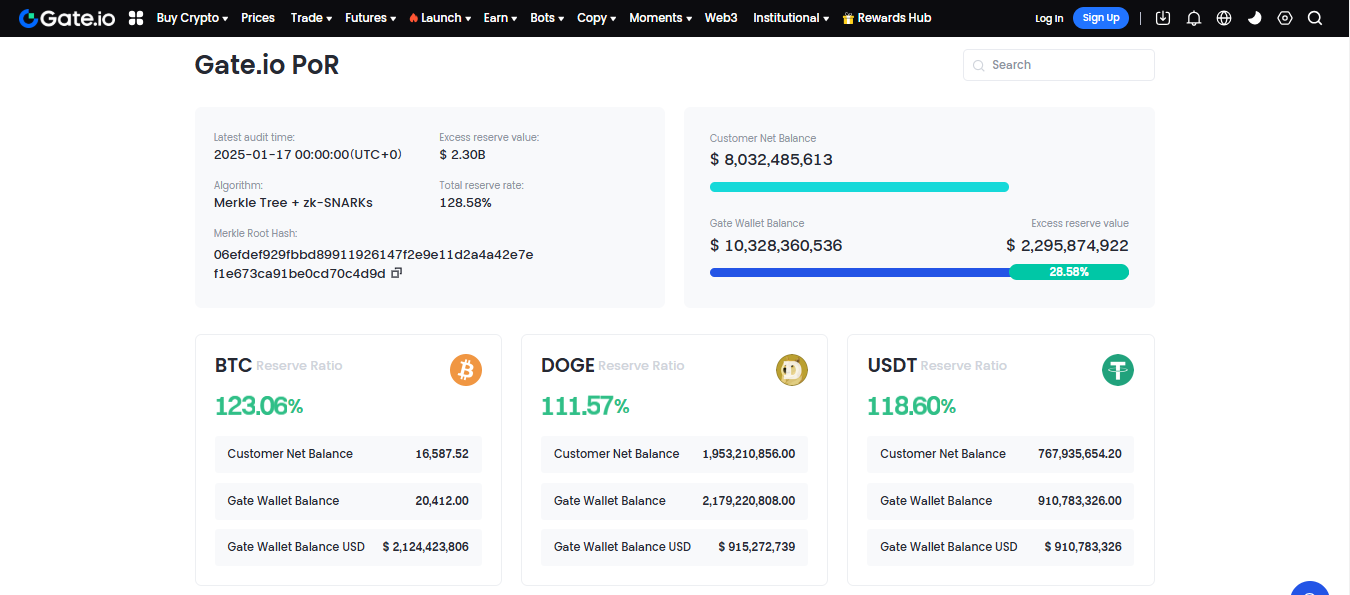Click the Merkle Tree + zk-SNARKs text
This screenshot has height=595, width=1350.
click(293, 203)
